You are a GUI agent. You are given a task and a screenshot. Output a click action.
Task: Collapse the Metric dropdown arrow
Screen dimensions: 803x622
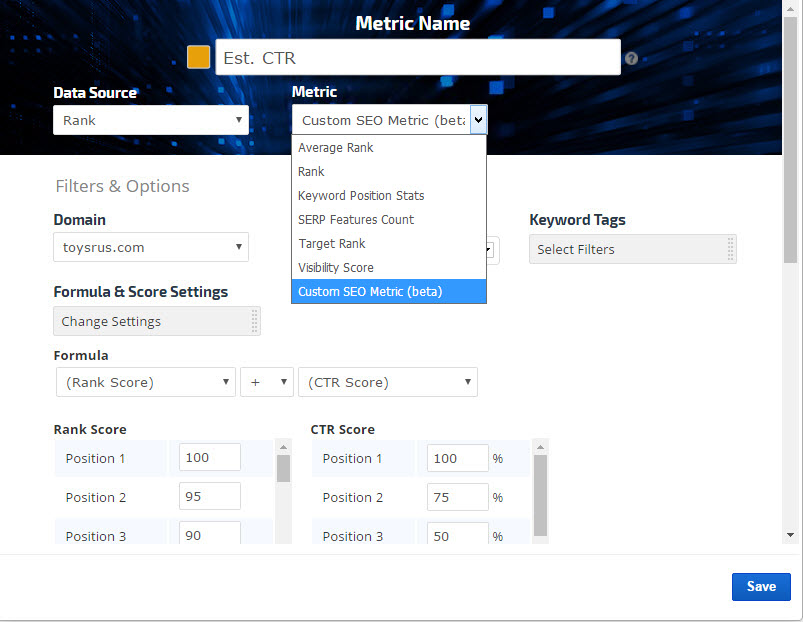[x=478, y=120]
